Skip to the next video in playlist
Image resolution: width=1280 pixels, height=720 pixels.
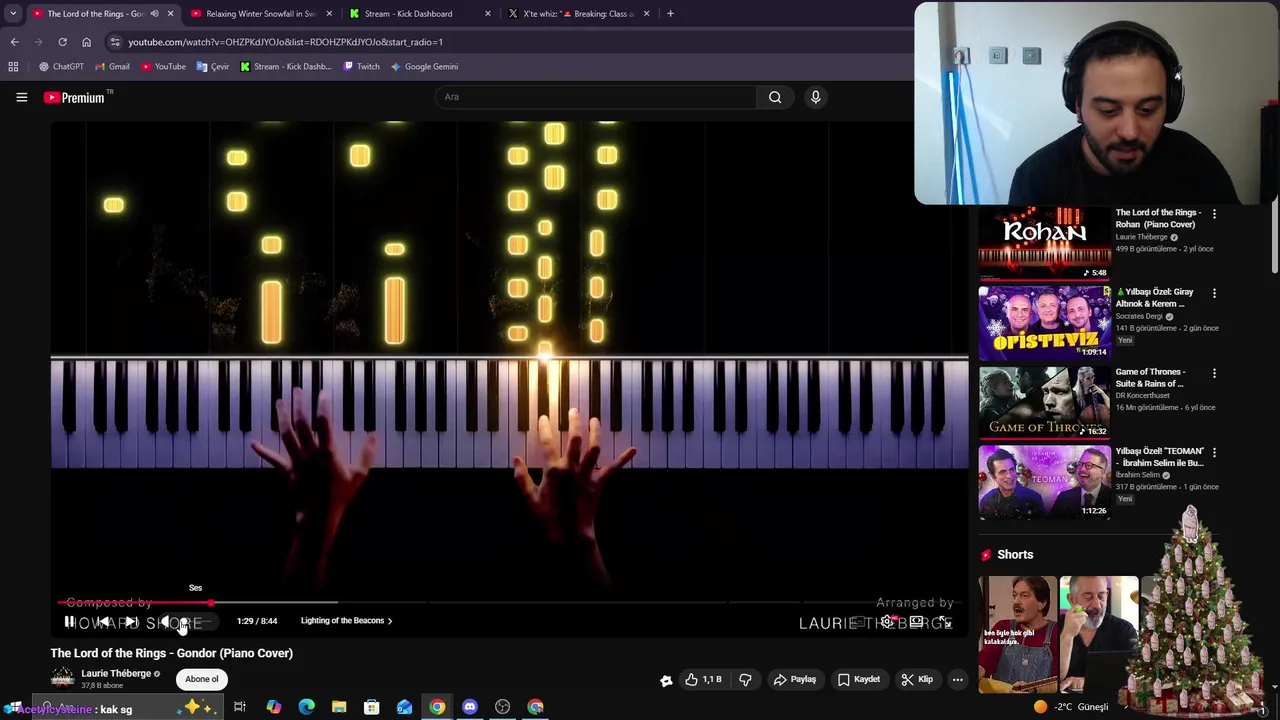[131, 622]
